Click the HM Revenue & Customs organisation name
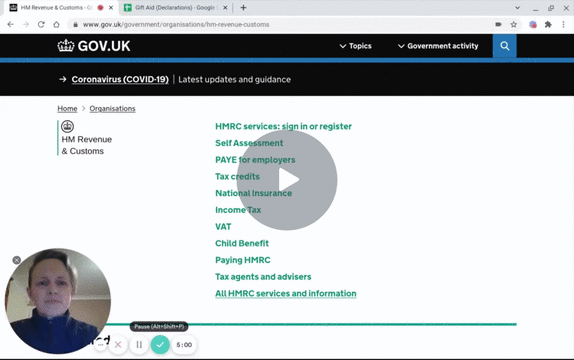This screenshot has height=360, width=574. pyautogui.click(x=87, y=145)
